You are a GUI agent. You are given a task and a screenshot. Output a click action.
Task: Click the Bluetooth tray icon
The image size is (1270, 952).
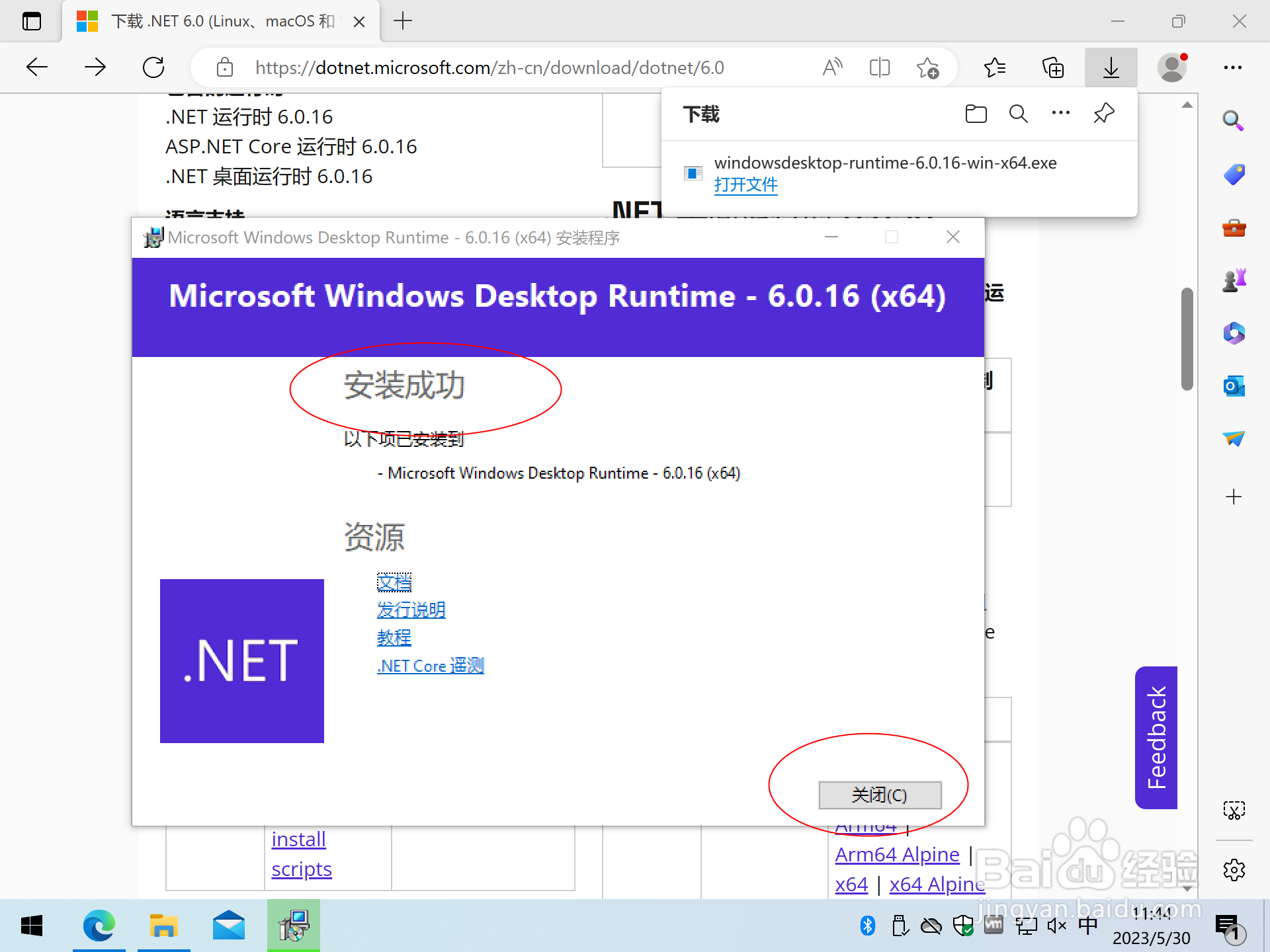pos(868,926)
